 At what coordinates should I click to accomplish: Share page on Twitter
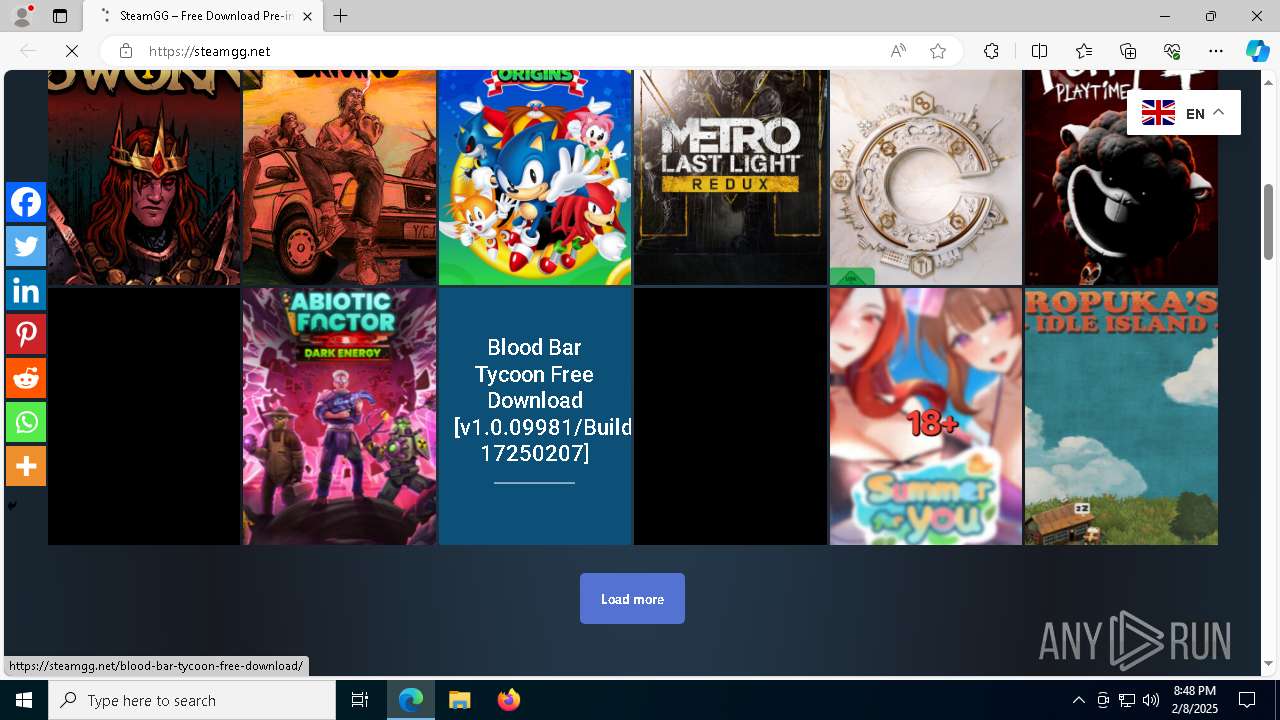point(26,246)
